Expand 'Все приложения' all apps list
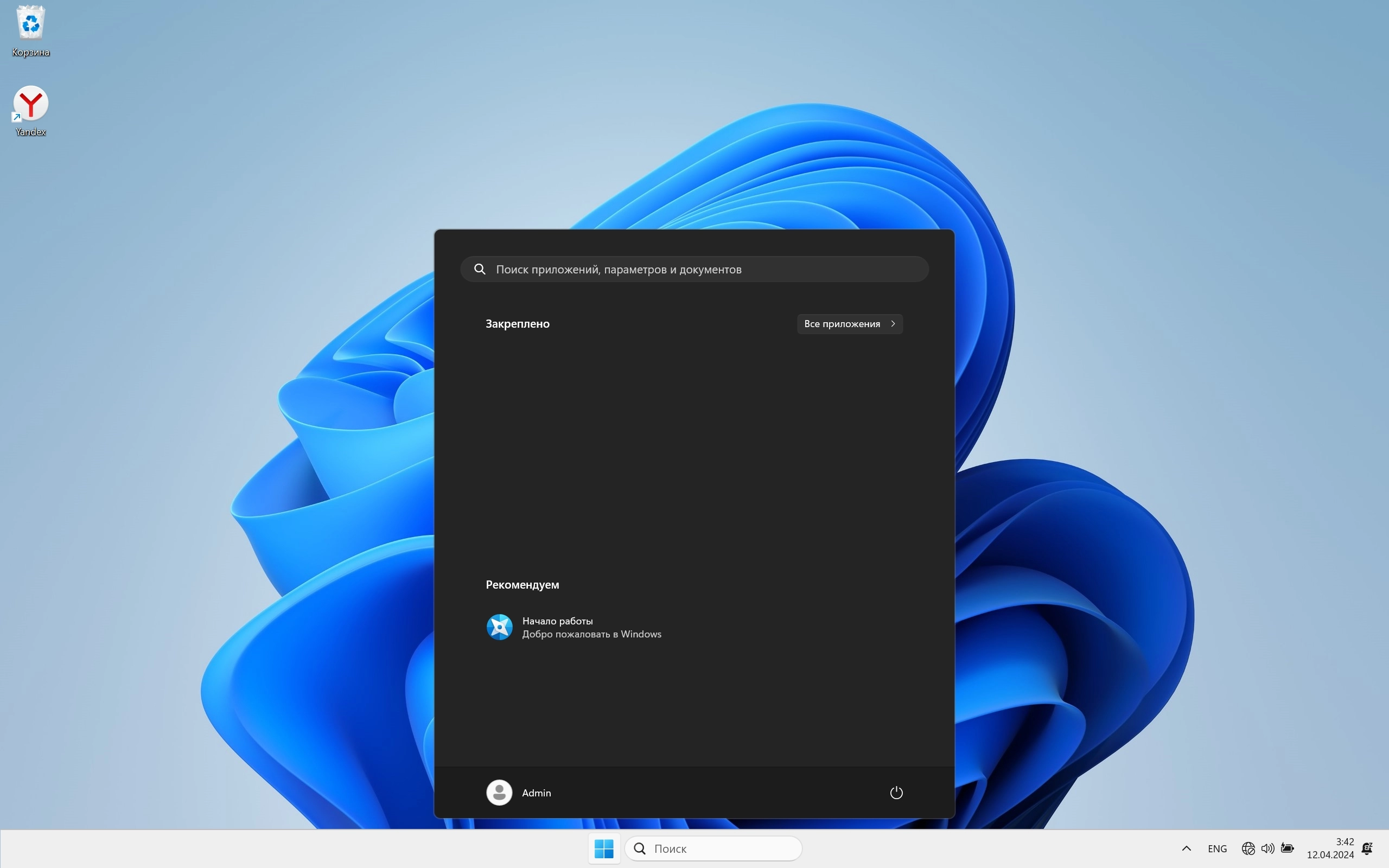This screenshot has width=1389, height=868. [x=850, y=324]
